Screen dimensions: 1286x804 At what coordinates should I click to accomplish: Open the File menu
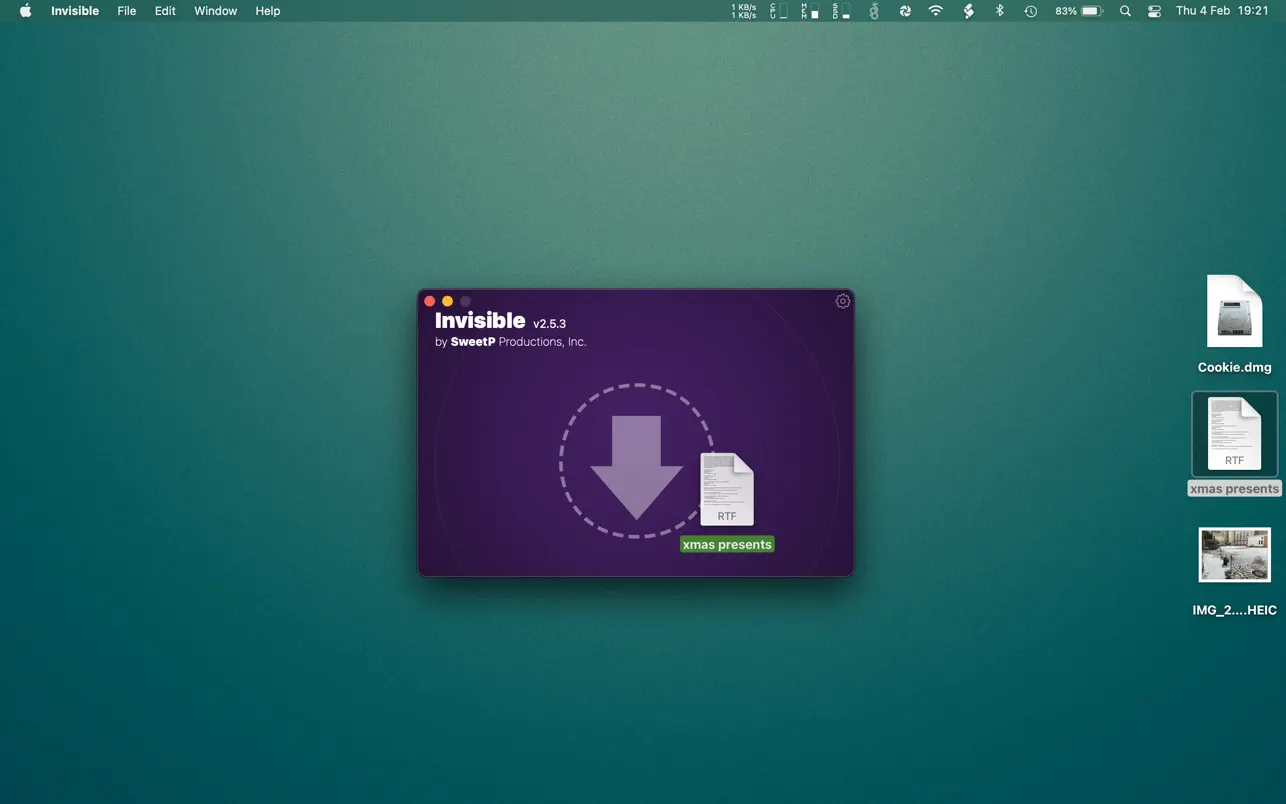click(127, 11)
